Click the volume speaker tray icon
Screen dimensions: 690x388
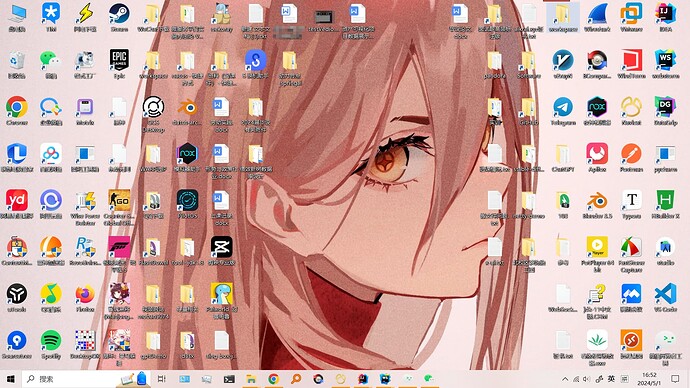(x=587, y=379)
